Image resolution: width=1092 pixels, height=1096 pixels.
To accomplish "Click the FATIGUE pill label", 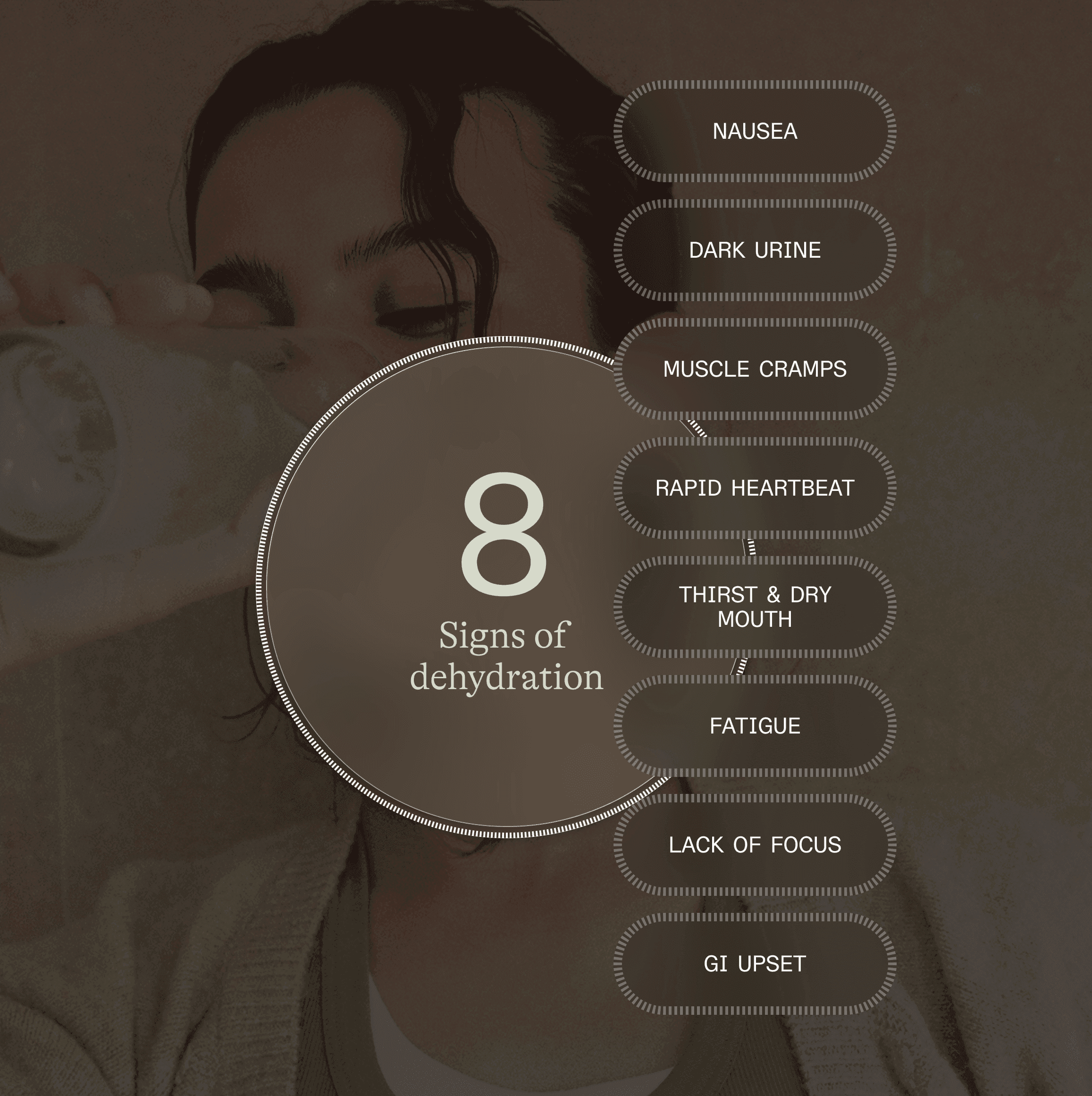I will (x=755, y=726).
